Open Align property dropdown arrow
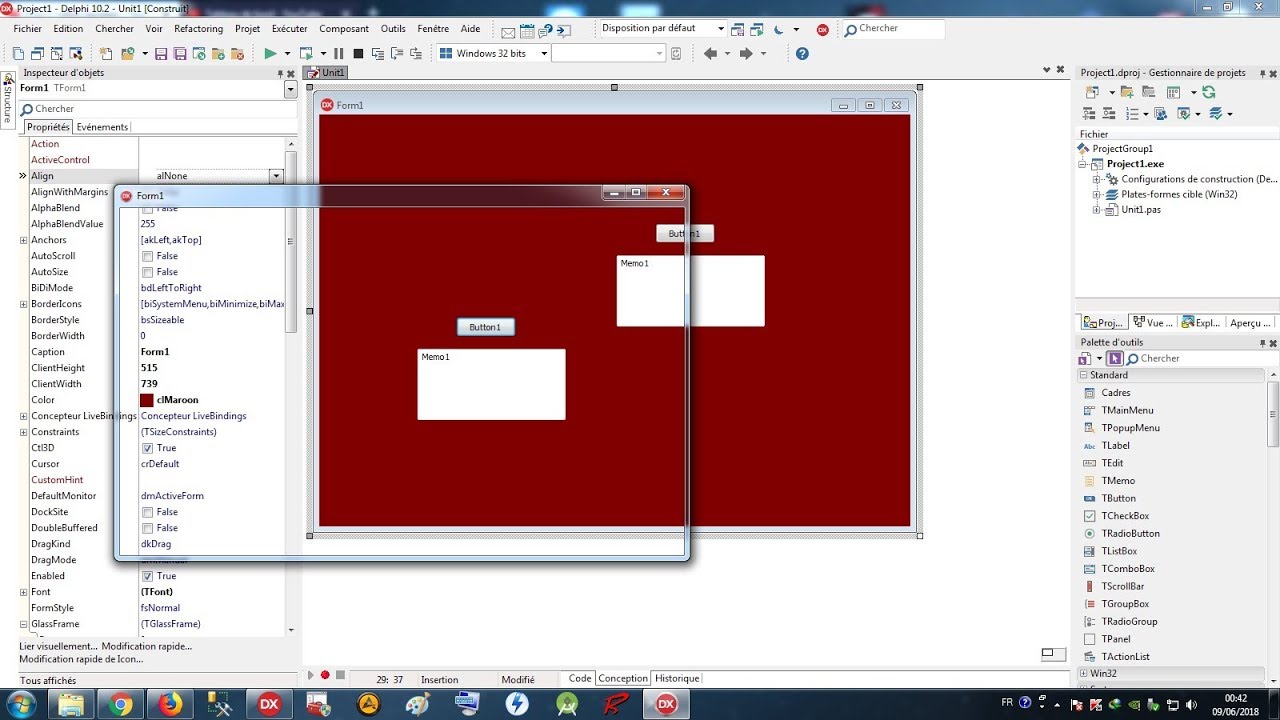1280x720 pixels. 276,176
